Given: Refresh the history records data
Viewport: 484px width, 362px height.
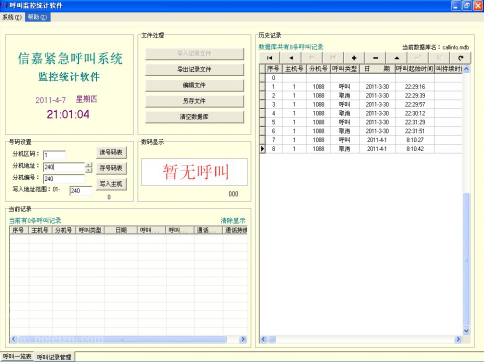Looking at the screenshot, I should [461, 58].
